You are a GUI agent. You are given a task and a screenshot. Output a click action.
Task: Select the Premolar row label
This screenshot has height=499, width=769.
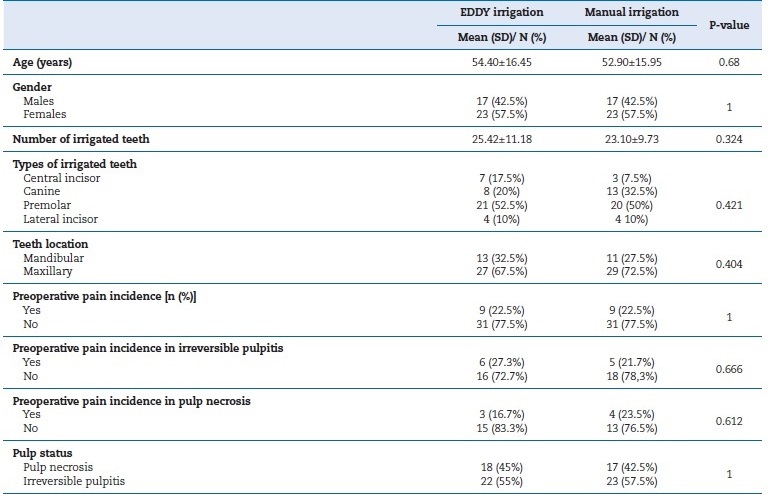pyautogui.click(x=45, y=204)
